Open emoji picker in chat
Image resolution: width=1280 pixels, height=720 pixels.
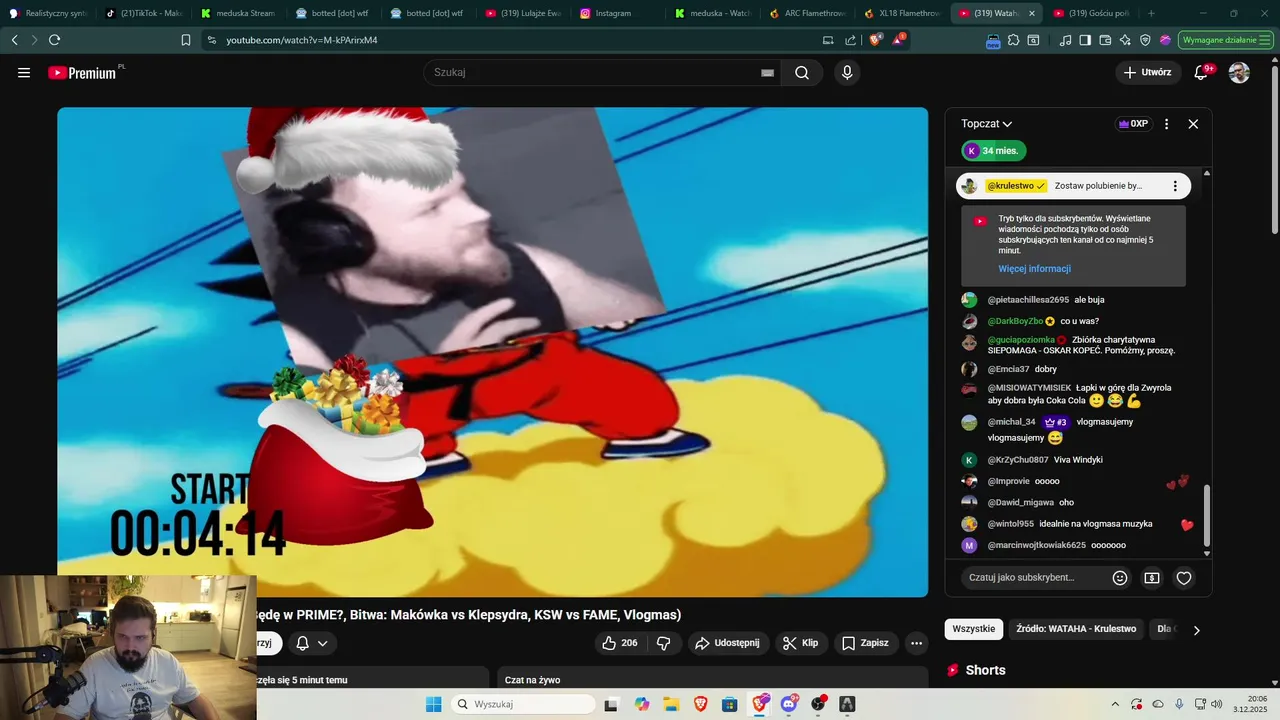tap(1120, 578)
